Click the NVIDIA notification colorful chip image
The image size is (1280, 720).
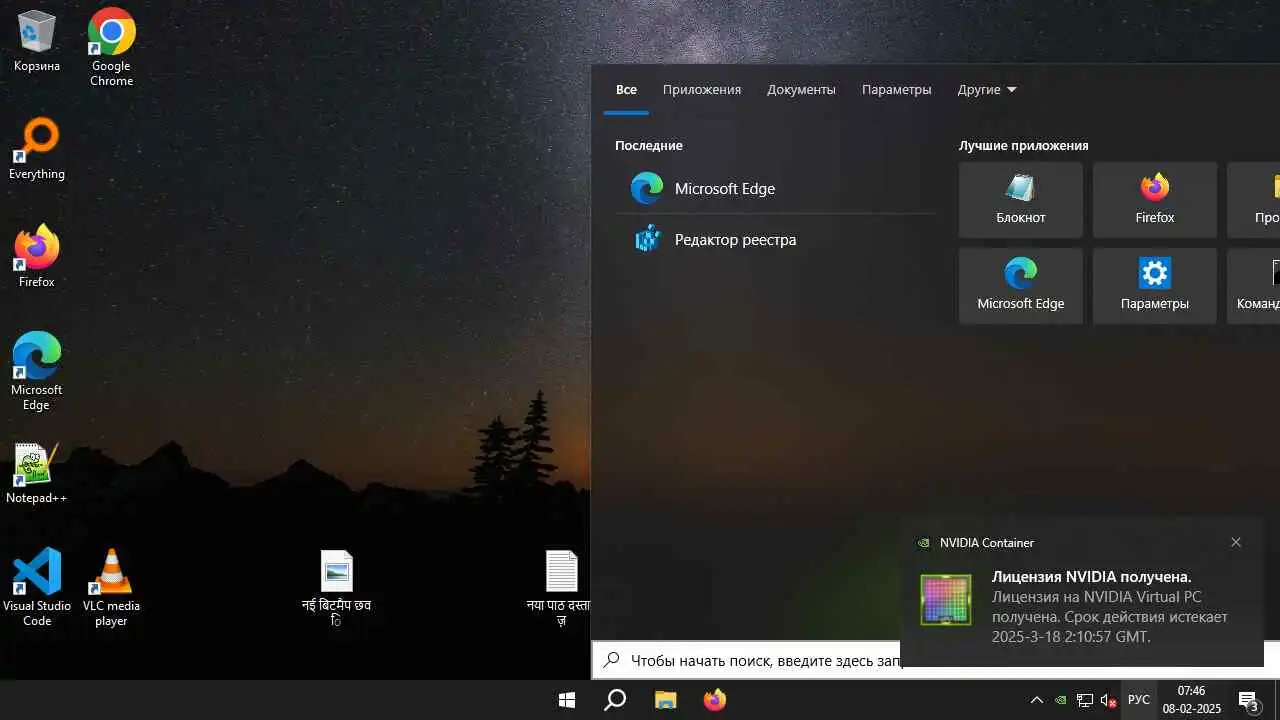click(x=945, y=600)
